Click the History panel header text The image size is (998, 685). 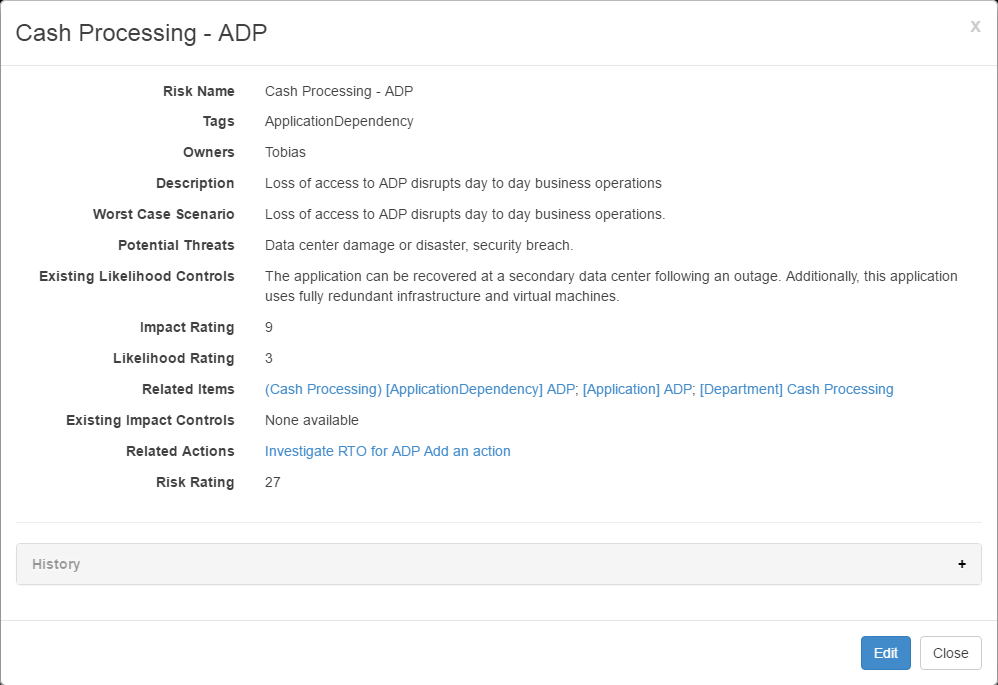click(x=56, y=564)
